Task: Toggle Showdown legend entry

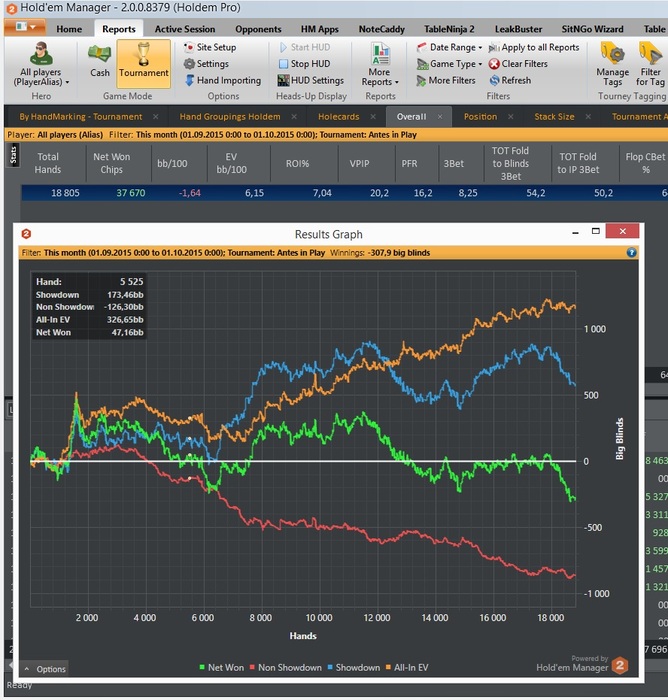Action: coord(354,668)
